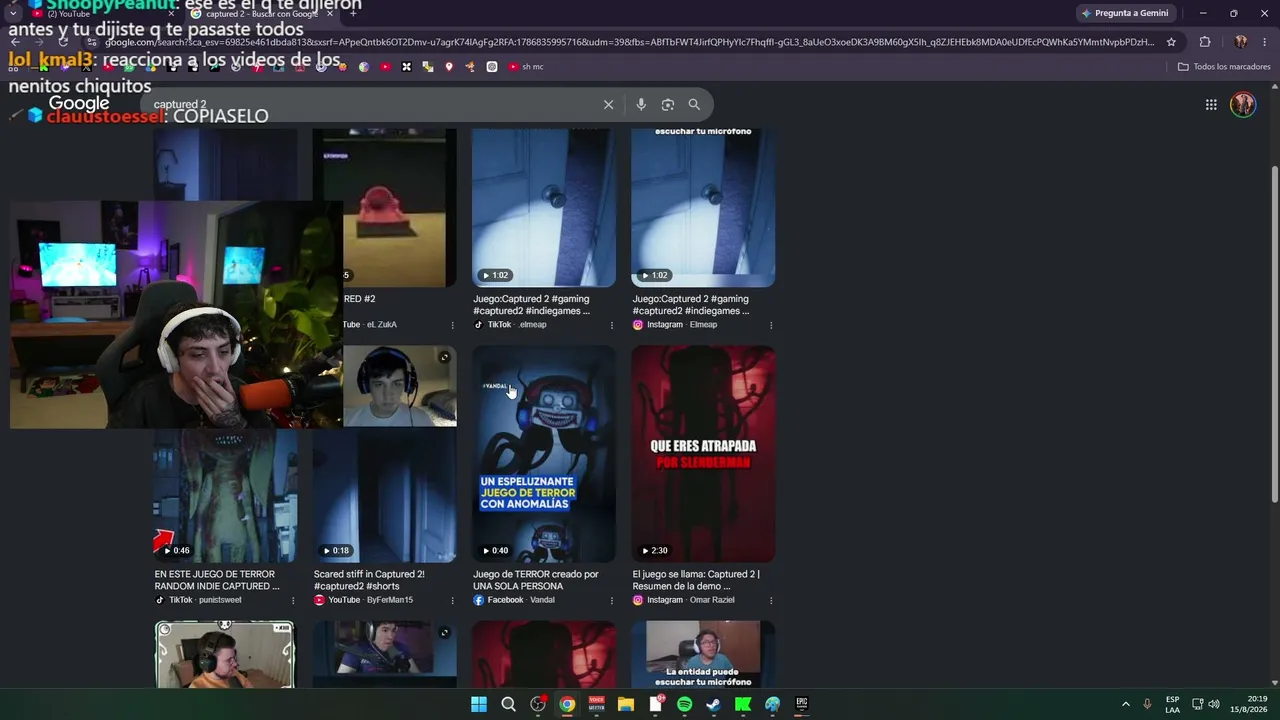
Task: Play 'UN ESPELUZNANTE JUEGO DE TERROR' video thumbnail
Action: [544, 454]
